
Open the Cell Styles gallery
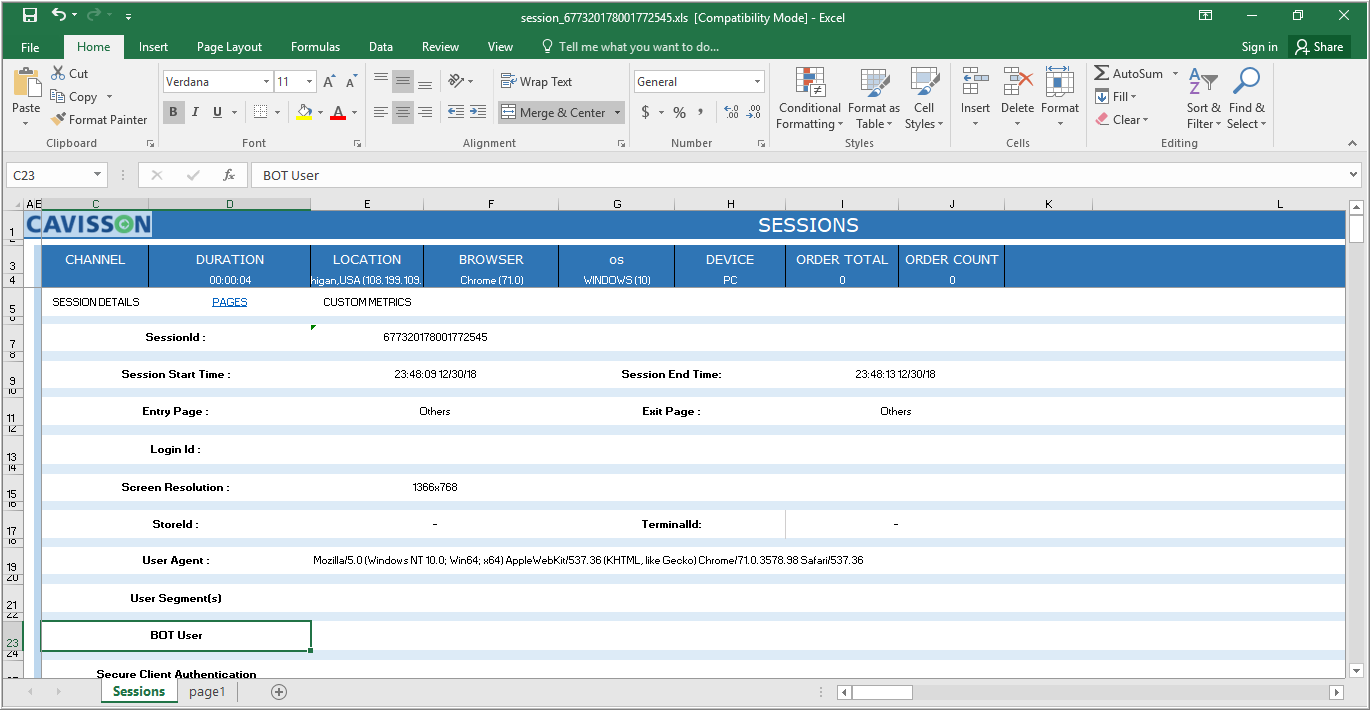click(x=924, y=98)
